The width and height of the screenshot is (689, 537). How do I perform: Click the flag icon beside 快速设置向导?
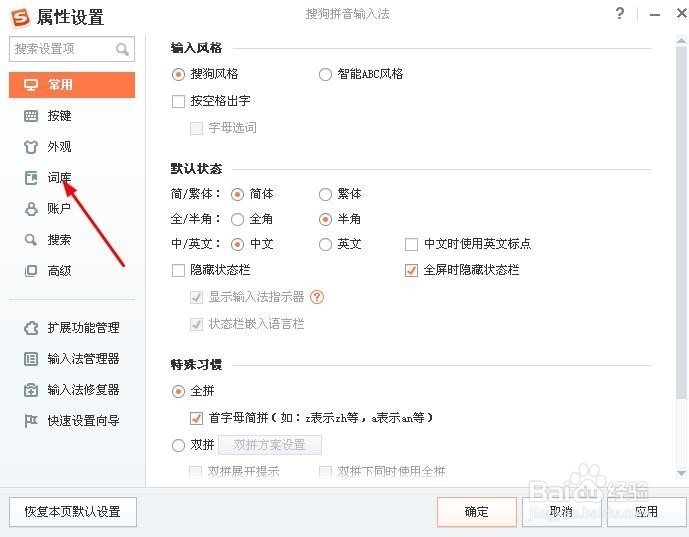[x=31, y=421]
